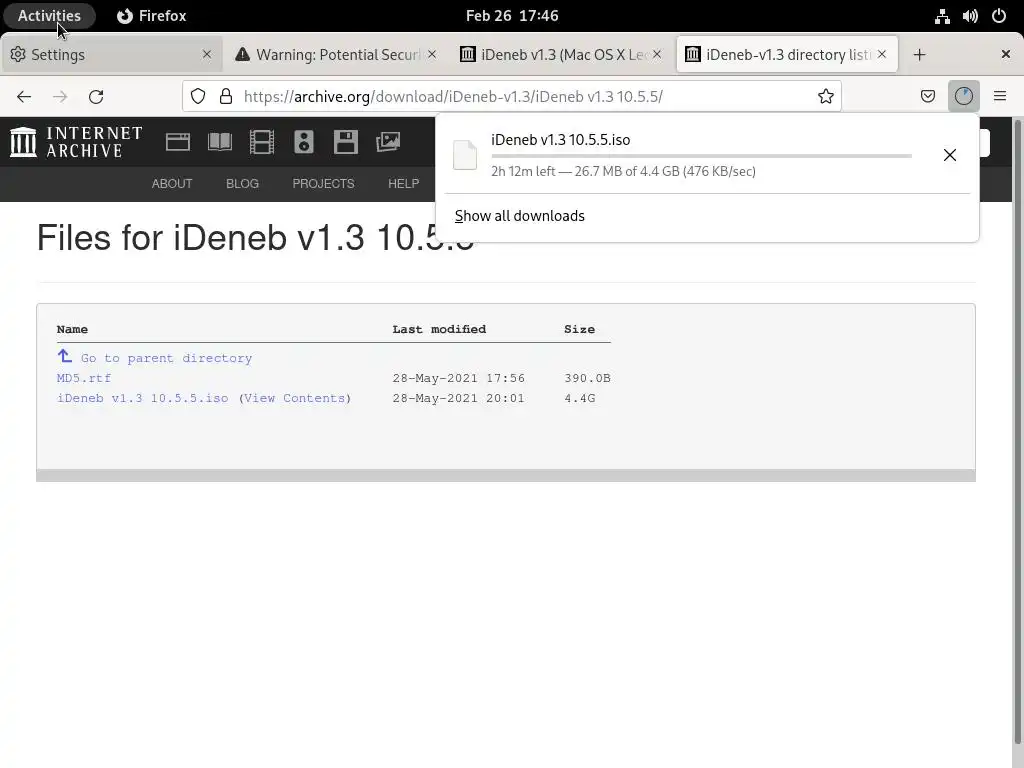Select the 28-May-2021 17:56 date

458,378
